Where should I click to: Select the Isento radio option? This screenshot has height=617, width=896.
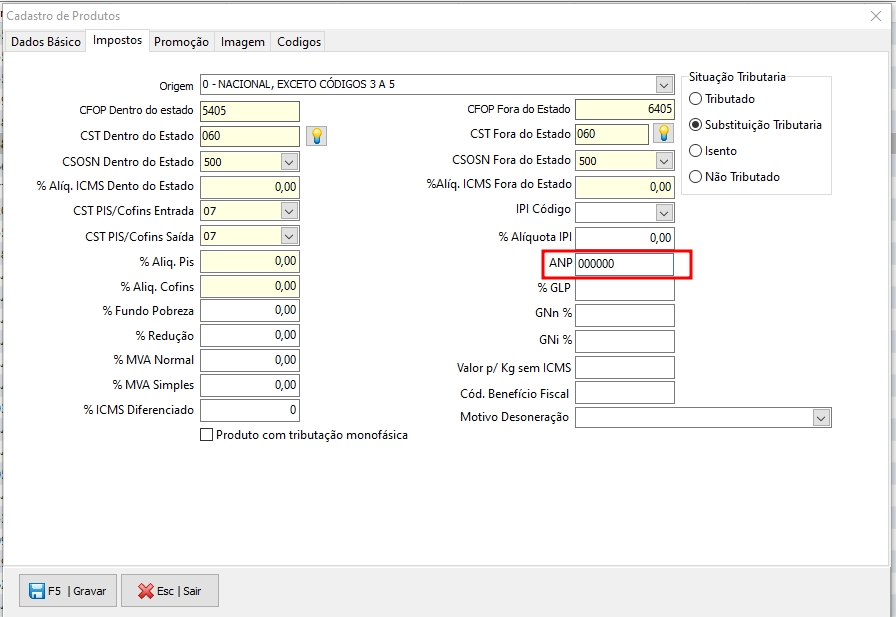tap(696, 151)
